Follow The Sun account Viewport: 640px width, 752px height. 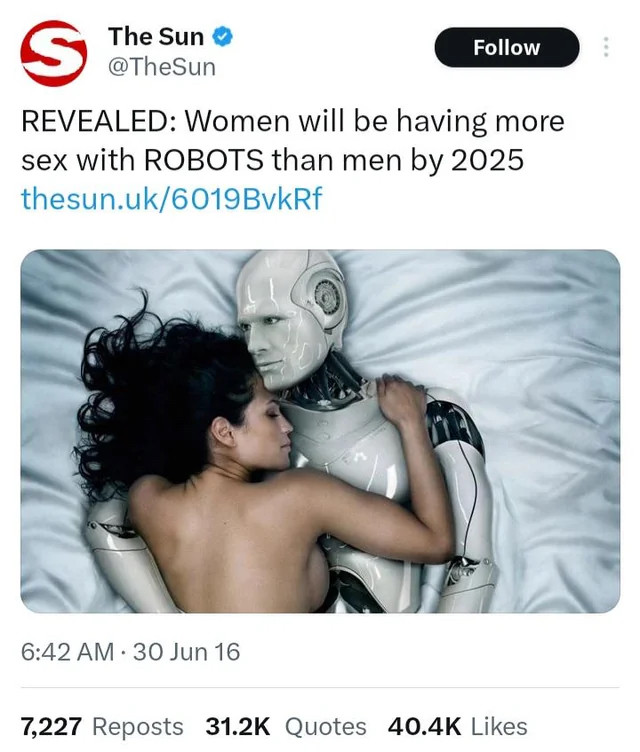pos(507,47)
